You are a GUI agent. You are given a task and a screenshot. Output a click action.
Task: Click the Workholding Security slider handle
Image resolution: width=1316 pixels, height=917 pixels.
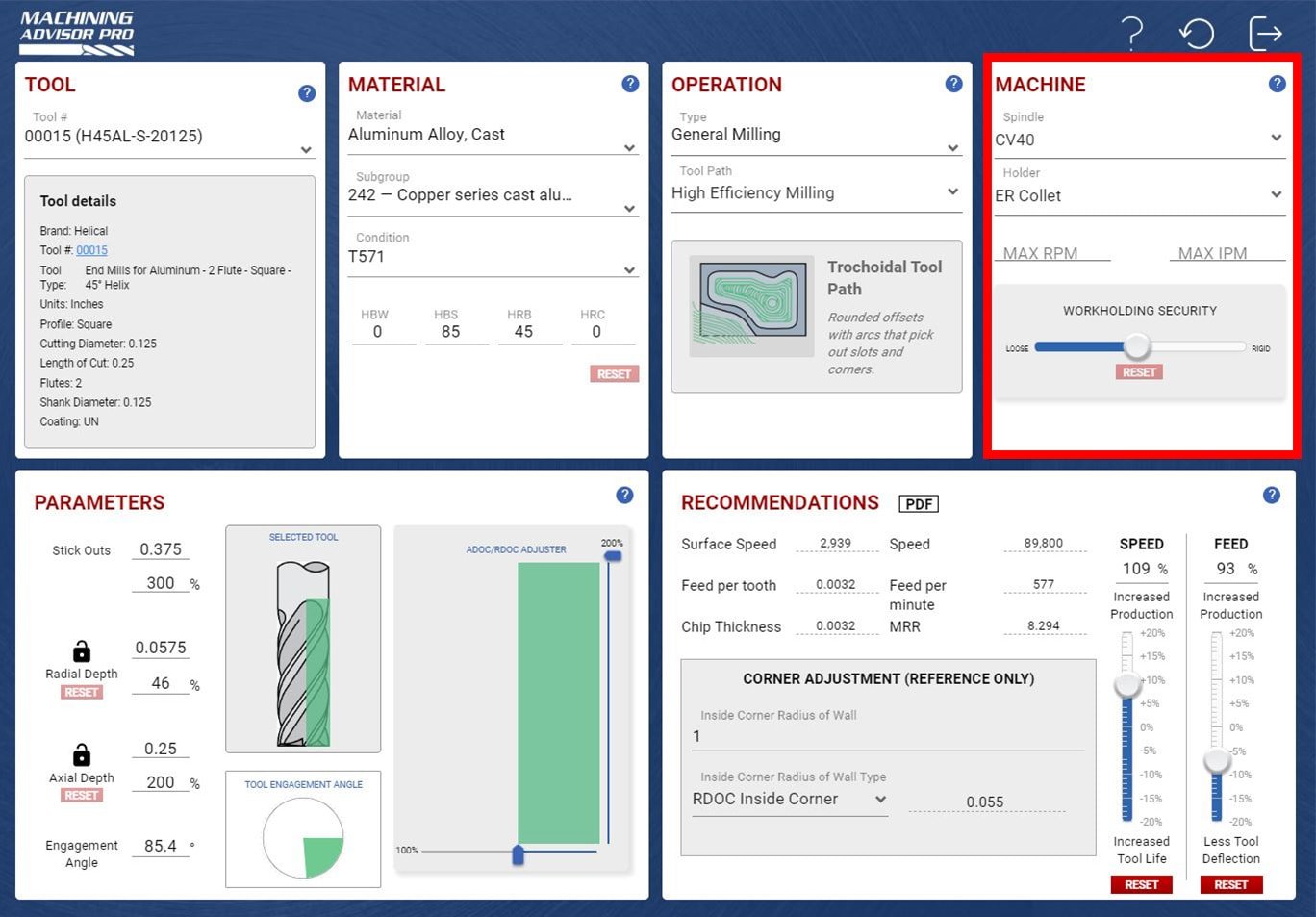click(x=1137, y=346)
